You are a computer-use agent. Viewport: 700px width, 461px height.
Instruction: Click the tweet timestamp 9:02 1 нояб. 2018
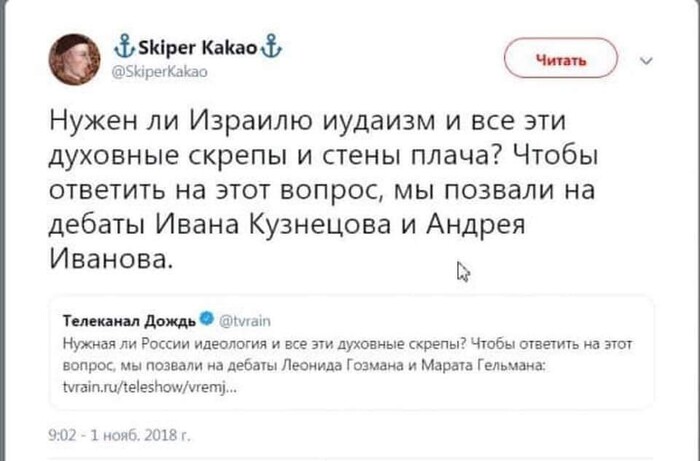tap(120, 435)
